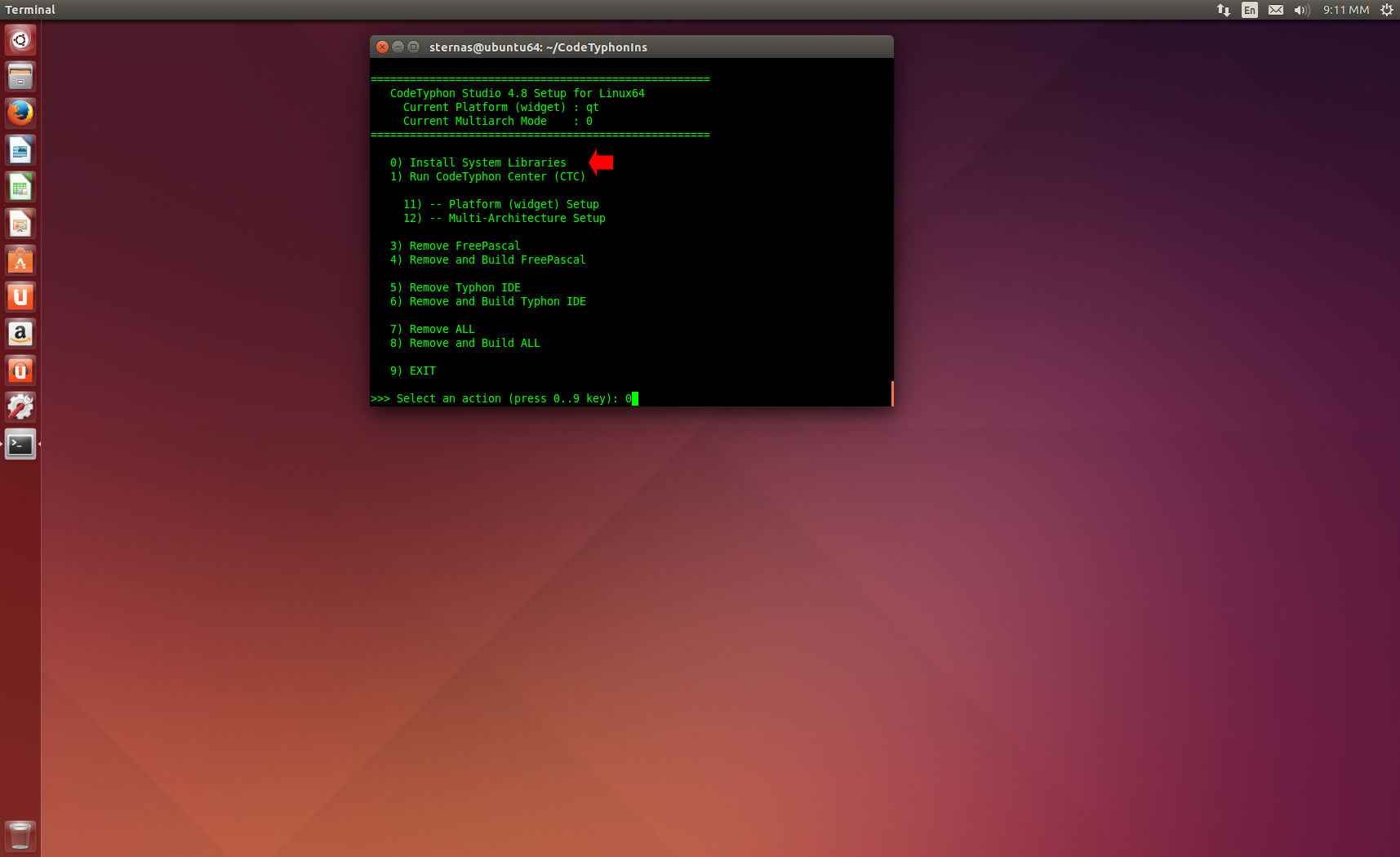This screenshot has height=857, width=1400.
Task: Maximize the terminal window
Action: (x=413, y=47)
